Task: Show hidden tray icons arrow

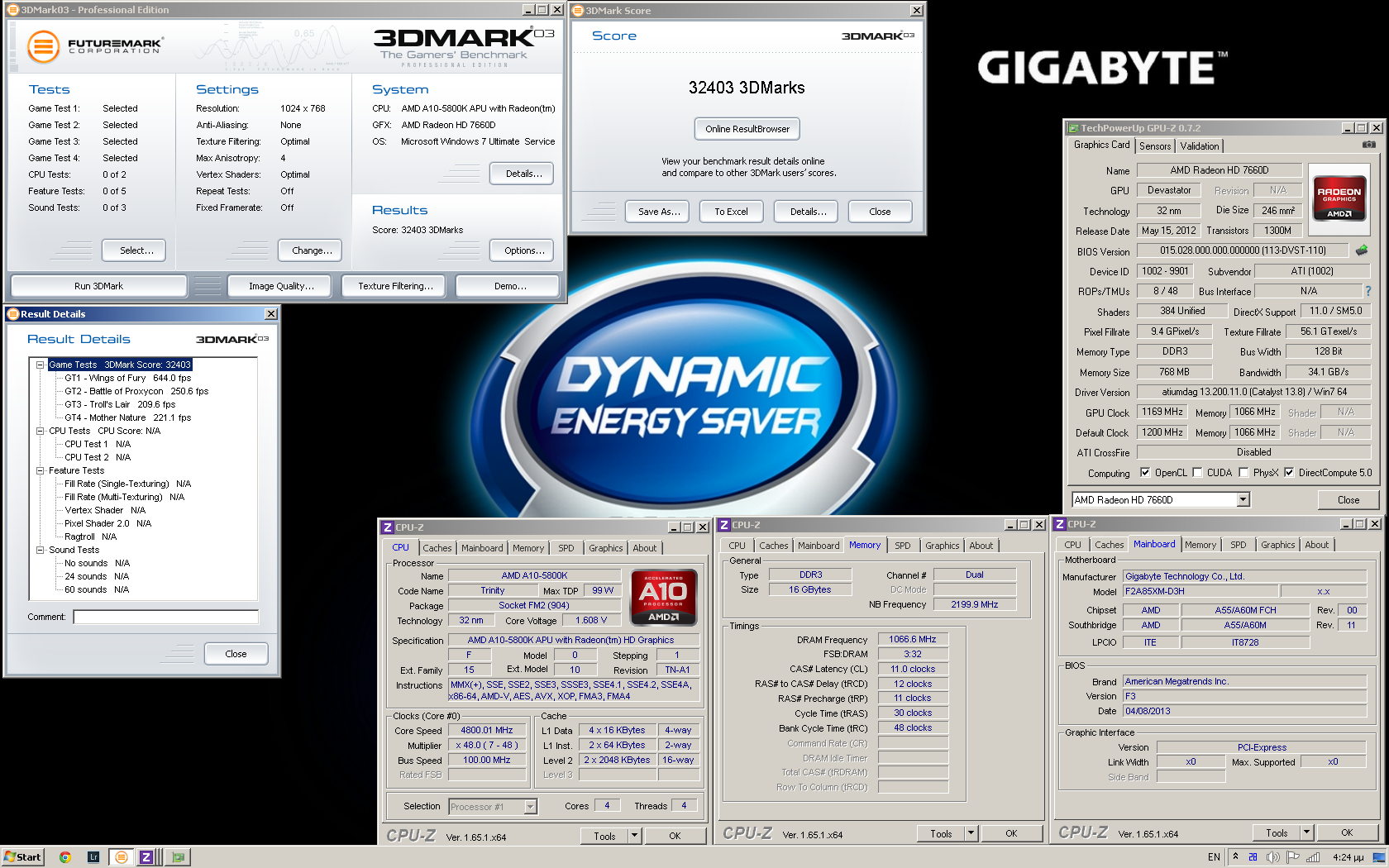Action: pos(1235,857)
